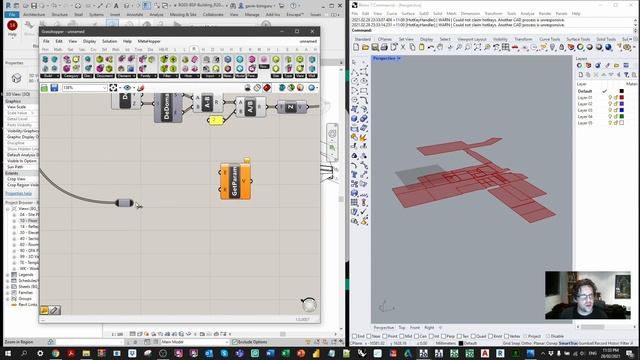Switch to Front viewport tab in Rhino
The width and height of the screenshot is (640, 360).
[x=415, y=327]
